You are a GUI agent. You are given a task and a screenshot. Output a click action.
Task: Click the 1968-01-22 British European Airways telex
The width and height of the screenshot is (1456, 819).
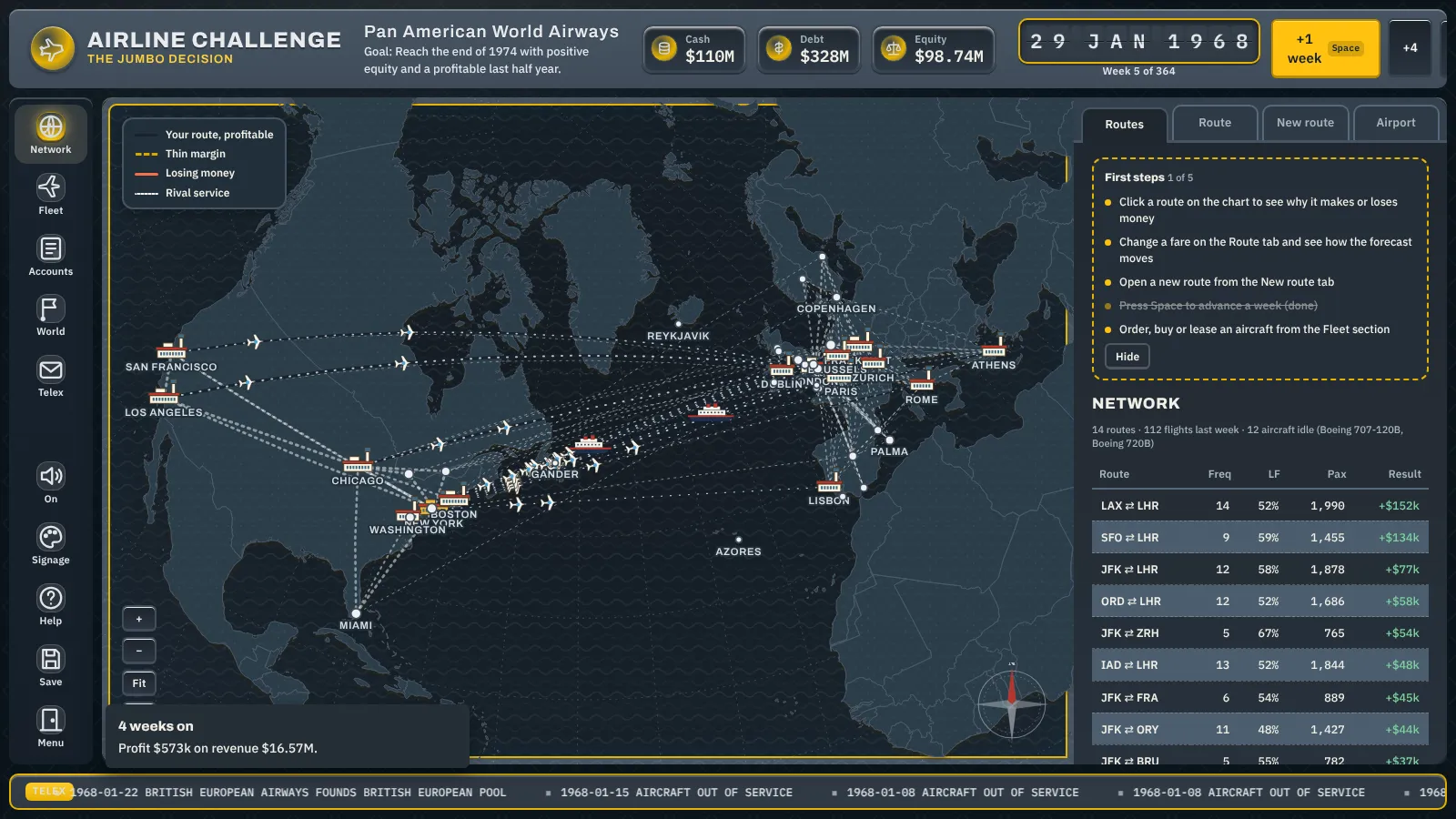(x=288, y=793)
